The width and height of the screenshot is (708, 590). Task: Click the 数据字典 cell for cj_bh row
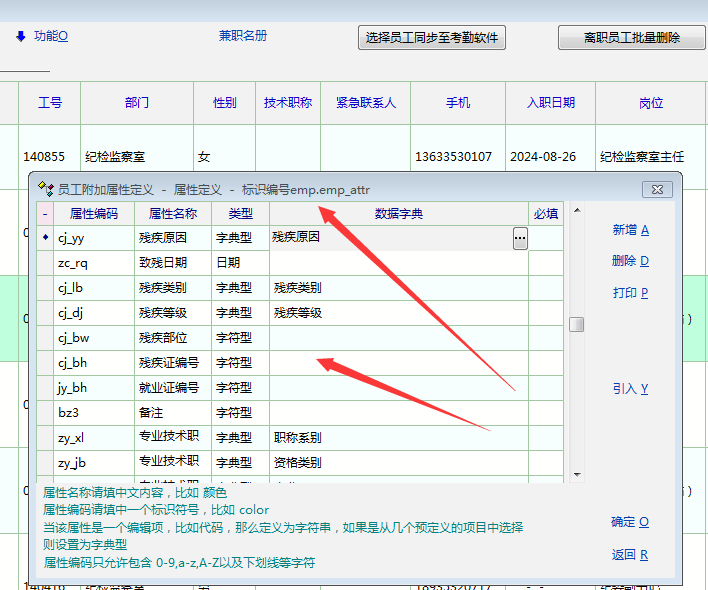tap(398, 363)
